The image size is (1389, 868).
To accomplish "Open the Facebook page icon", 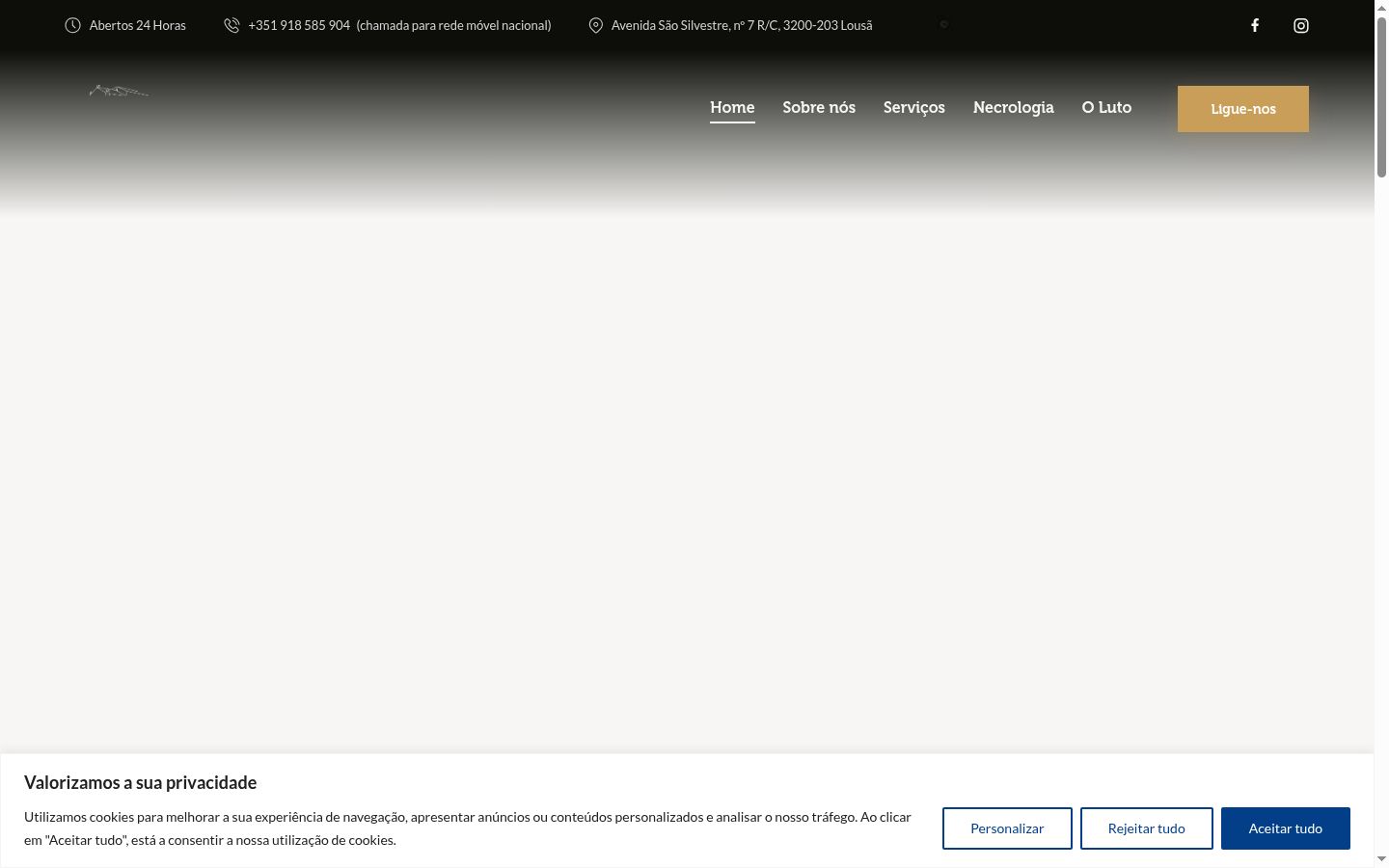I will tap(1255, 25).
